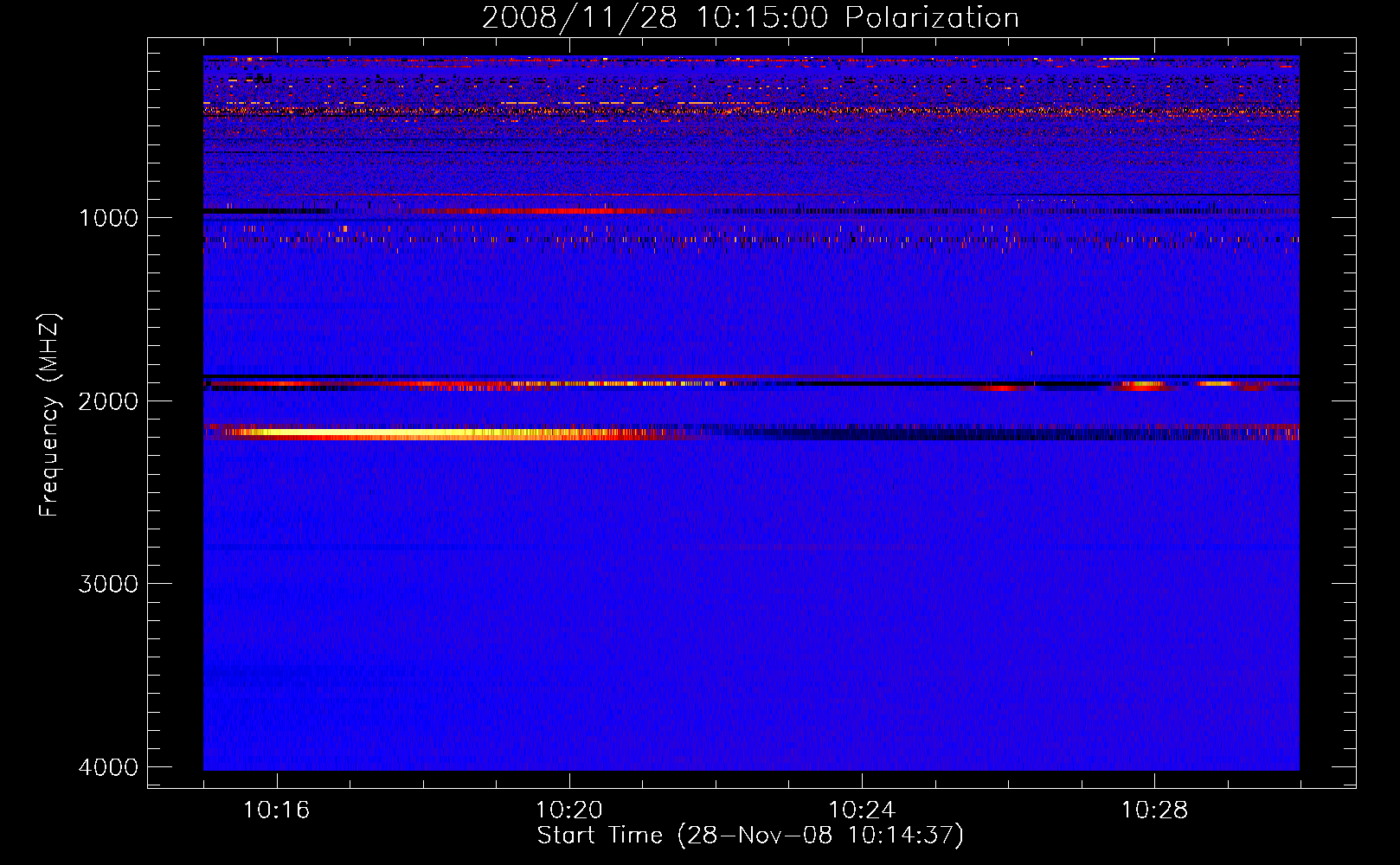Click the plot title "2008/11/28 10:15:00 Polarization"
Image resolution: width=1400 pixels, height=865 pixels.
tap(750, 17)
